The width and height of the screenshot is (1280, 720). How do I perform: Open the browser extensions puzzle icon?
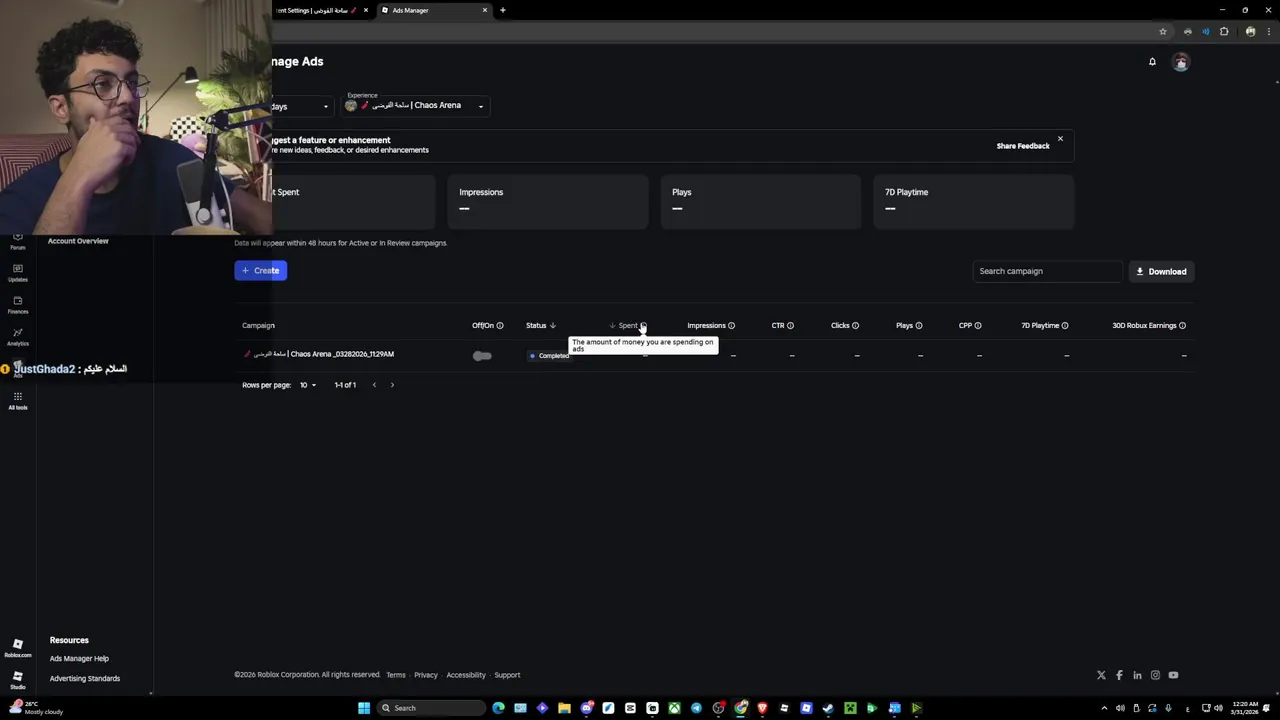click(1224, 31)
